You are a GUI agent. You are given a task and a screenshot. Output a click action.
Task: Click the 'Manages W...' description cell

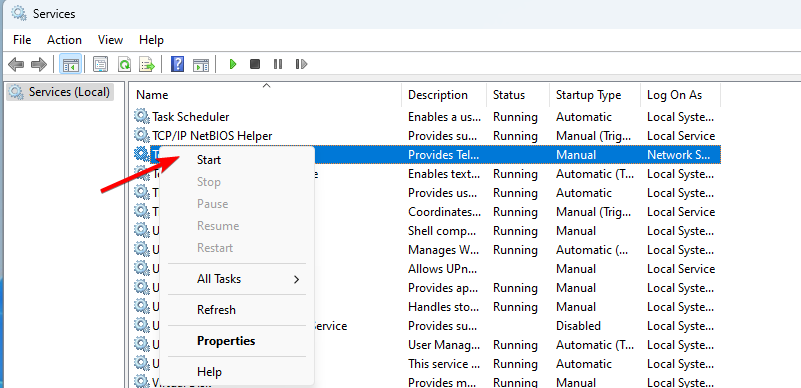point(444,250)
